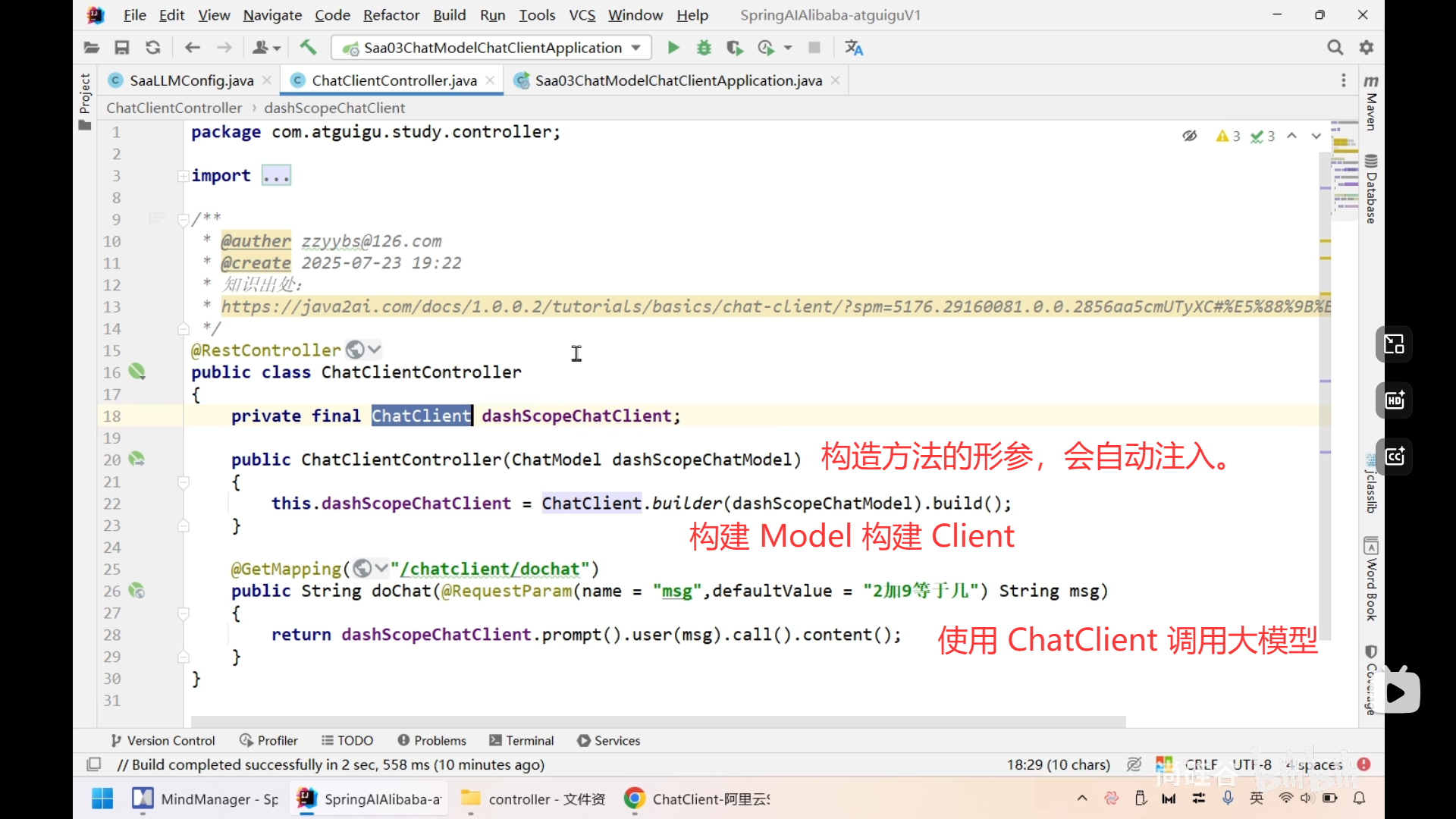Toggle tool window bars icon in status bar
Screen dimensions: 1456x819
click(94, 764)
